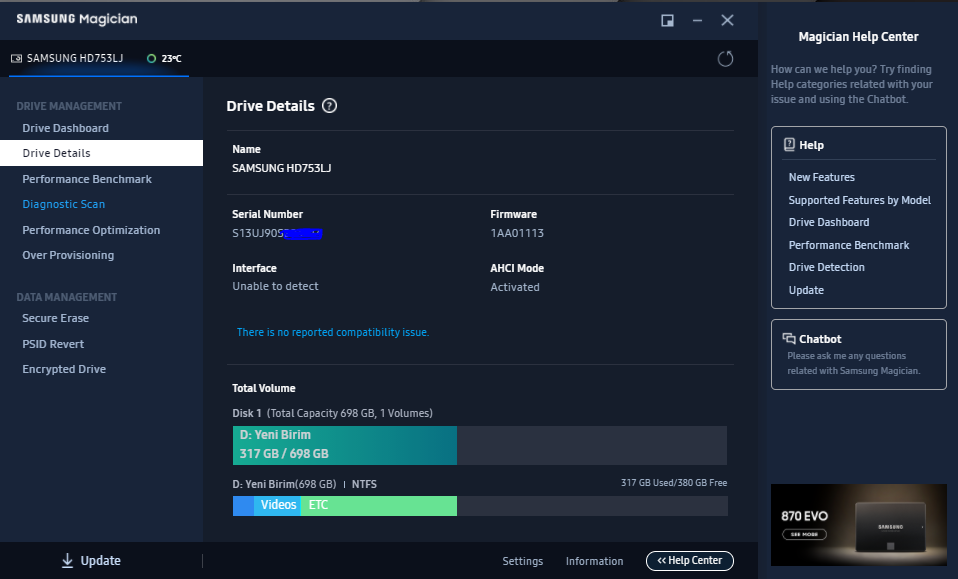The image size is (958, 579).
Task: Open Supported Features by Model help topic
Action: click(860, 200)
